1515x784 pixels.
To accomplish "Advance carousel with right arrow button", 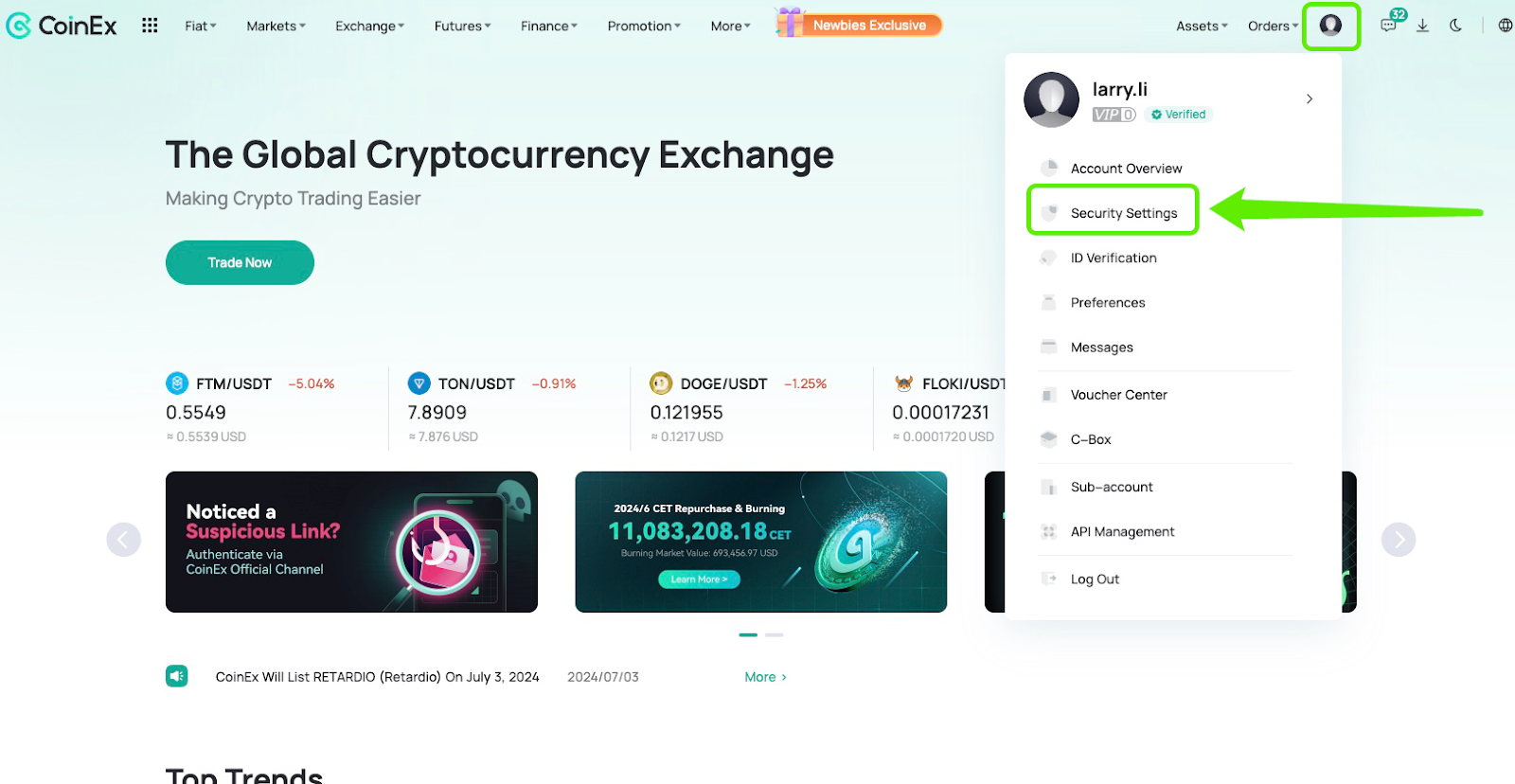I will (1399, 540).
